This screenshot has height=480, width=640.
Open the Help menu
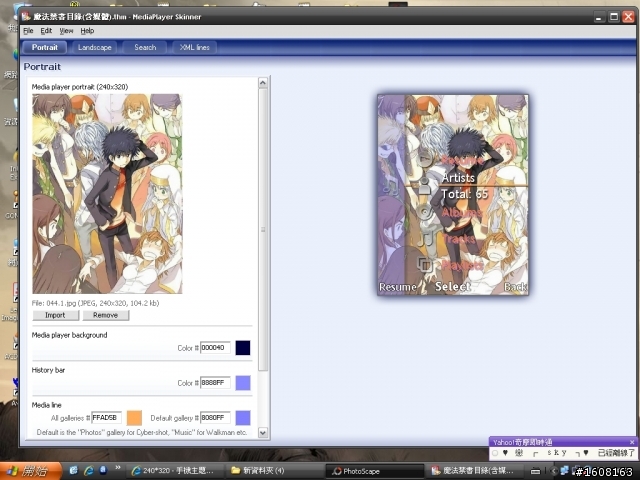[x=87, y=31]
